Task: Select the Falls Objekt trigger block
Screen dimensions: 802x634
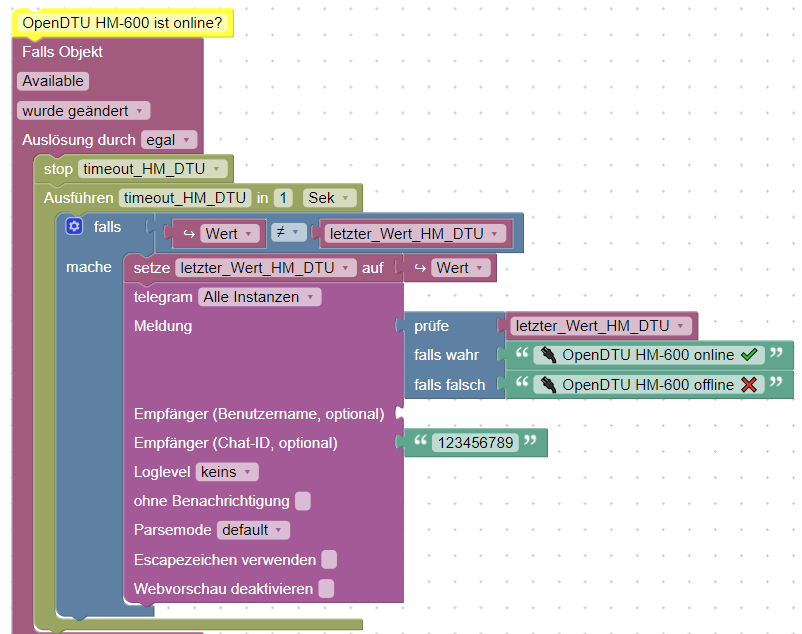Action: click(62, 52)
